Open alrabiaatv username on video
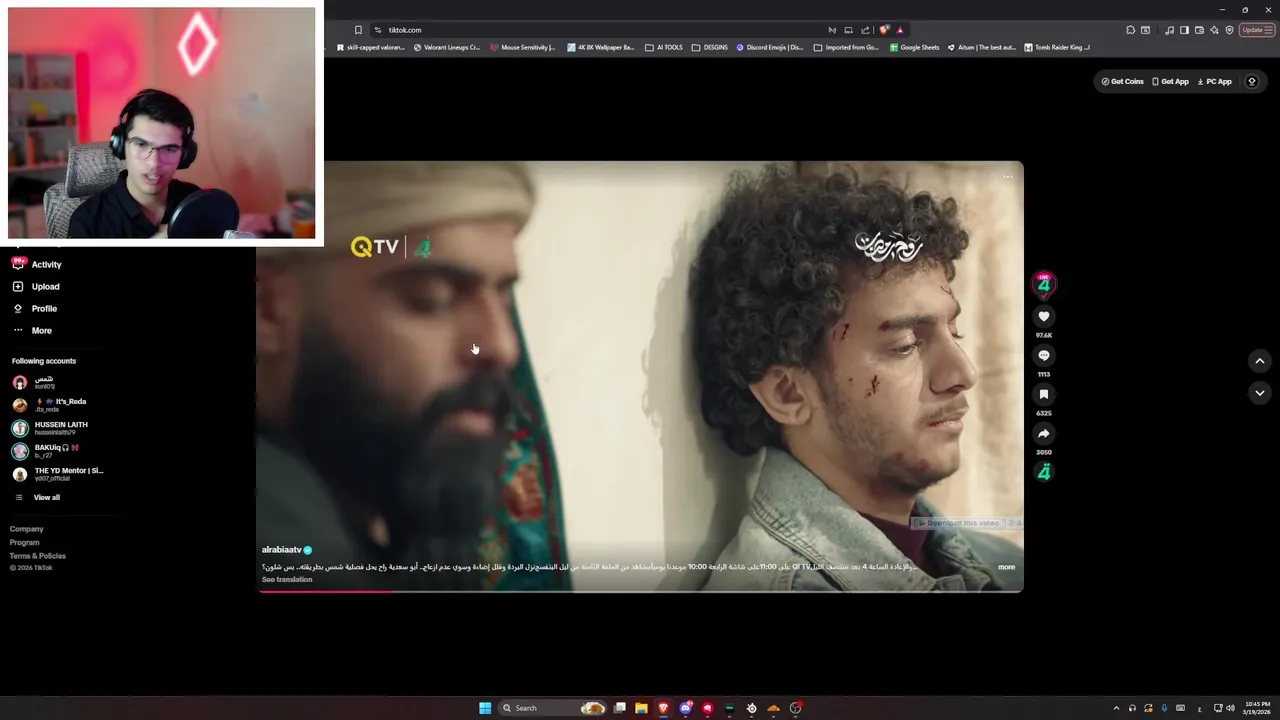 click(x=281, y=550)
